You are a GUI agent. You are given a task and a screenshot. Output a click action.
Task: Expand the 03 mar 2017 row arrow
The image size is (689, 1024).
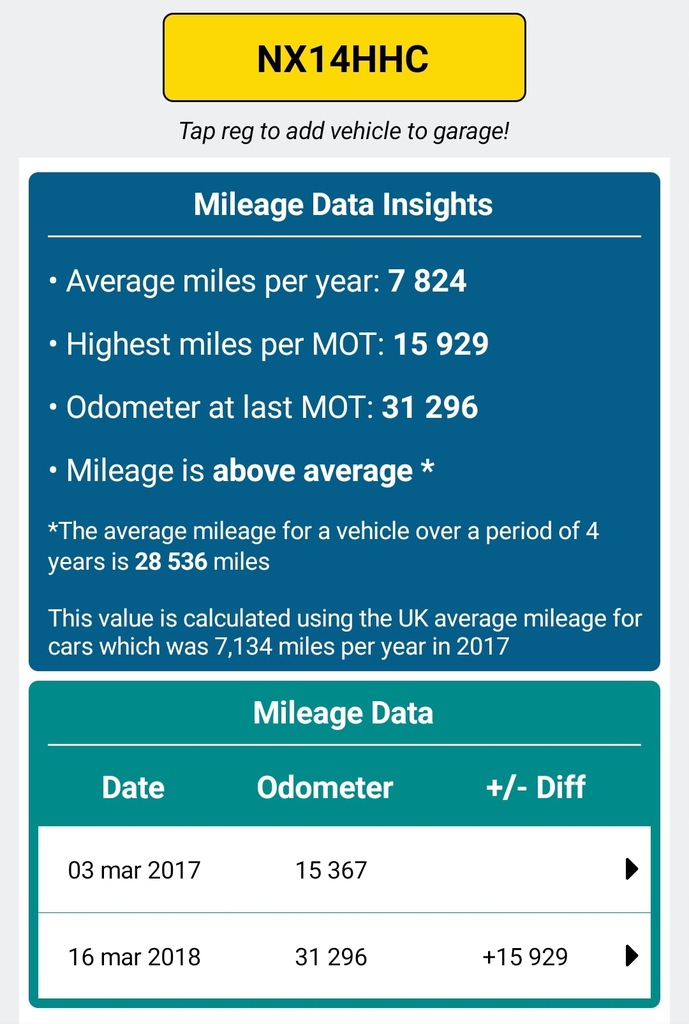631,870
